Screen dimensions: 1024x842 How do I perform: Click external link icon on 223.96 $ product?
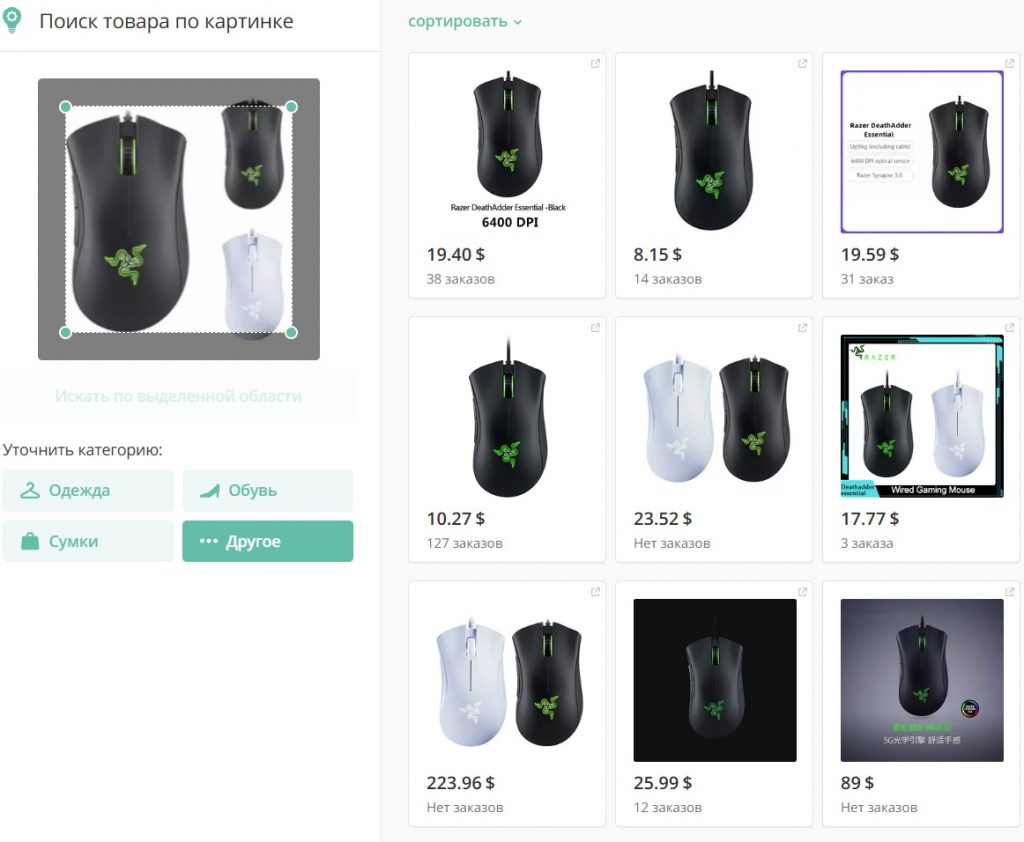click(595, 592)
